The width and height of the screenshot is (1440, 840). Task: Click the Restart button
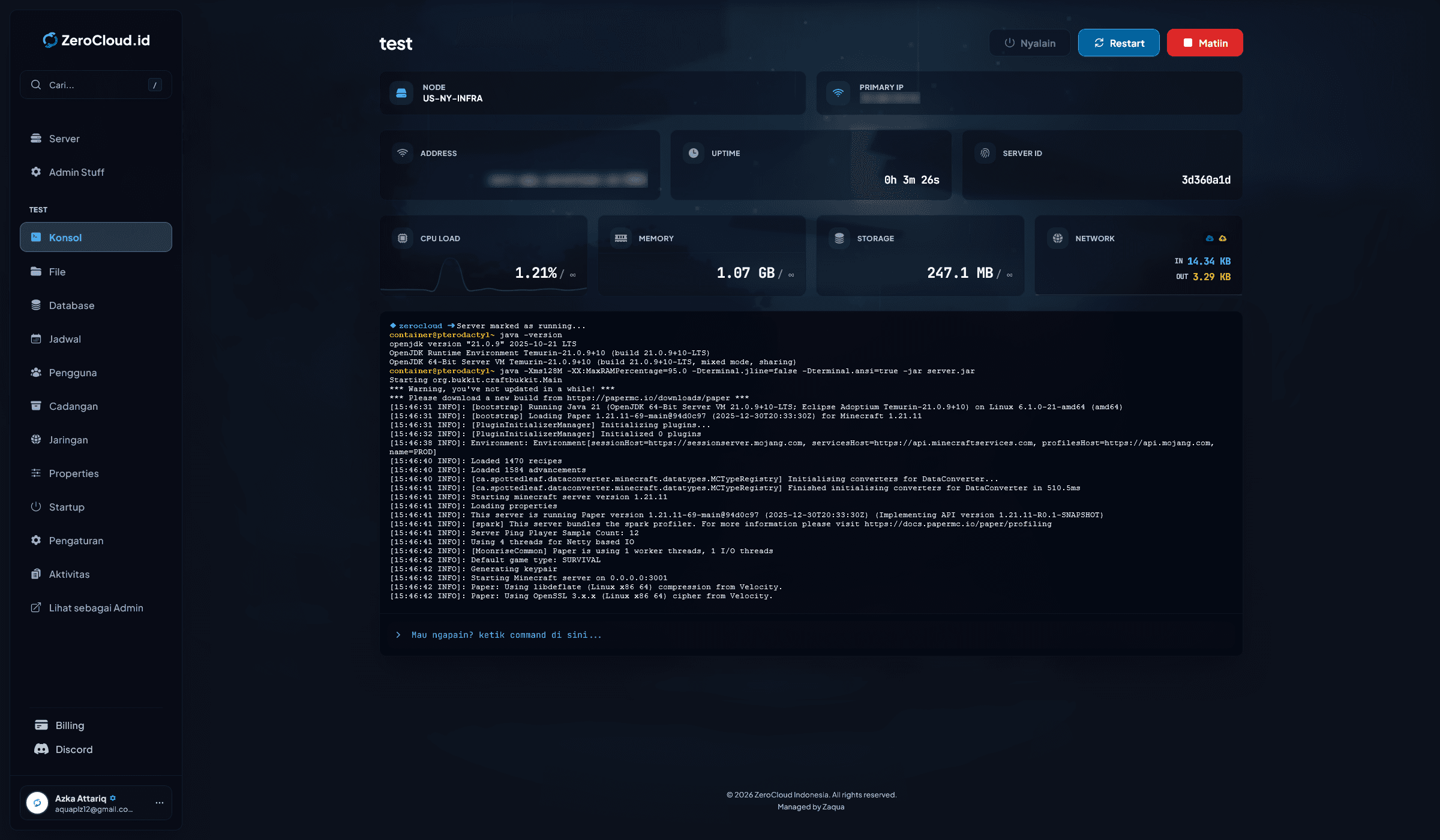[1118, 43]
